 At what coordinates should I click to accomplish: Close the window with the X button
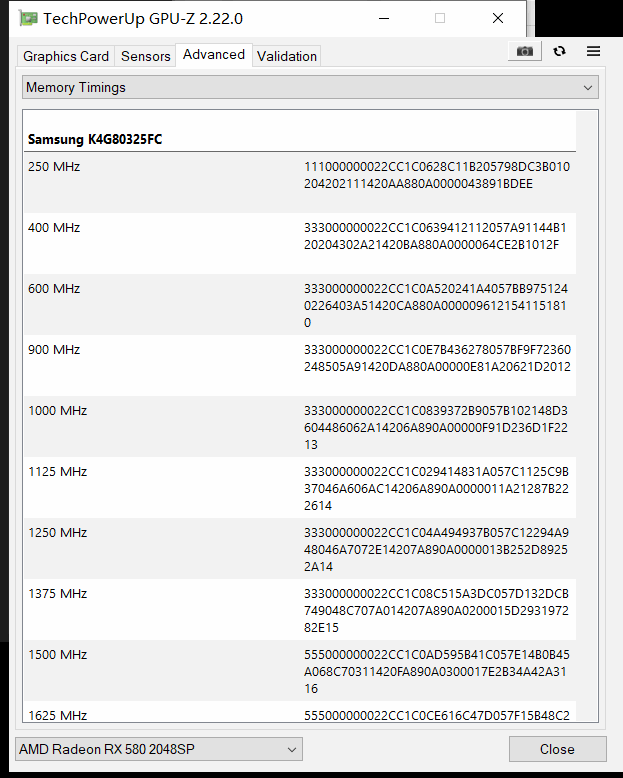[498, 19]
